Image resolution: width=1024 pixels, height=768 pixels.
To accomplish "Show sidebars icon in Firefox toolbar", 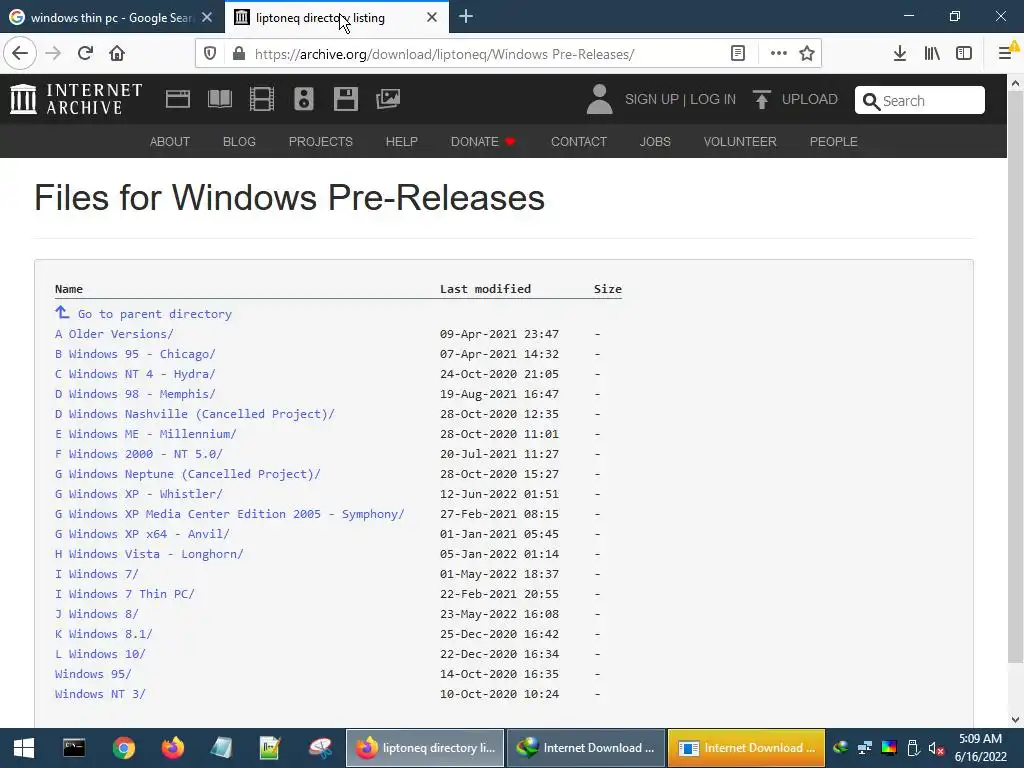I will tap(964, 54).
